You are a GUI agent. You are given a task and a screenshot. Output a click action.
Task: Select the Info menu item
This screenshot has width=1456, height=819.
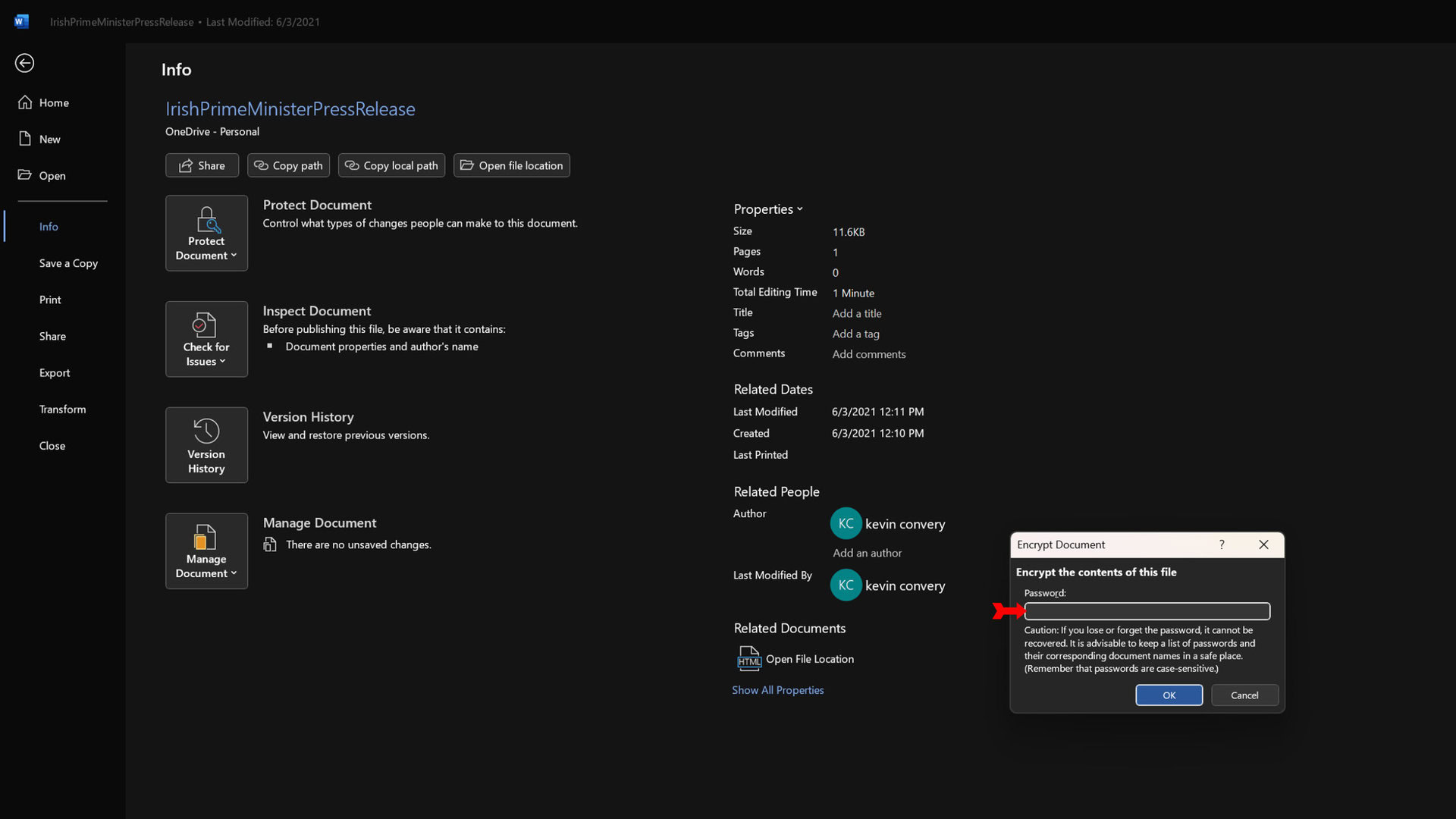(x=48, y=225)
